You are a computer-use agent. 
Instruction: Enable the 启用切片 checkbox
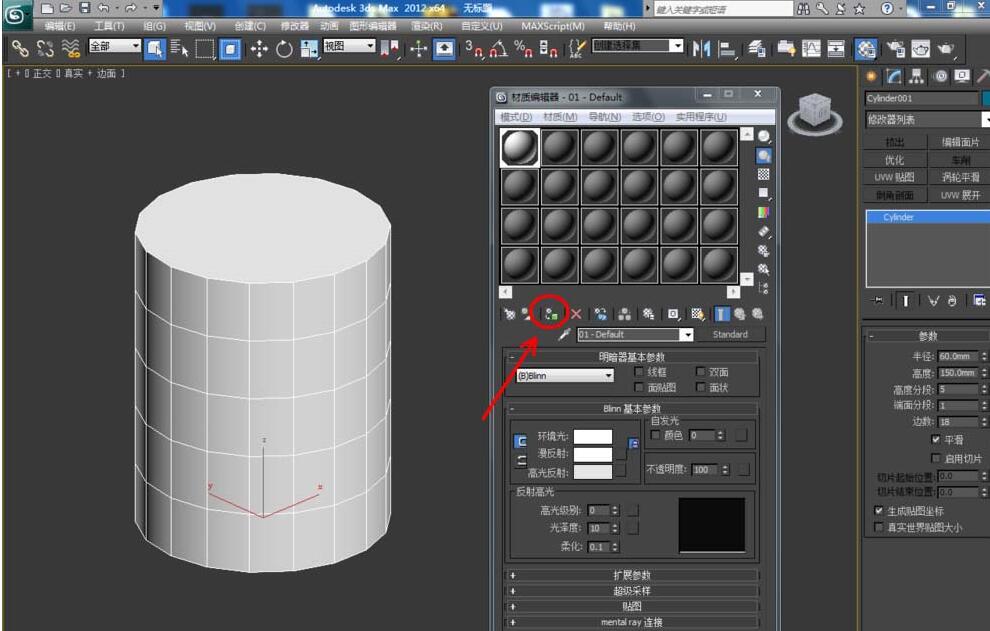point(936,458)
